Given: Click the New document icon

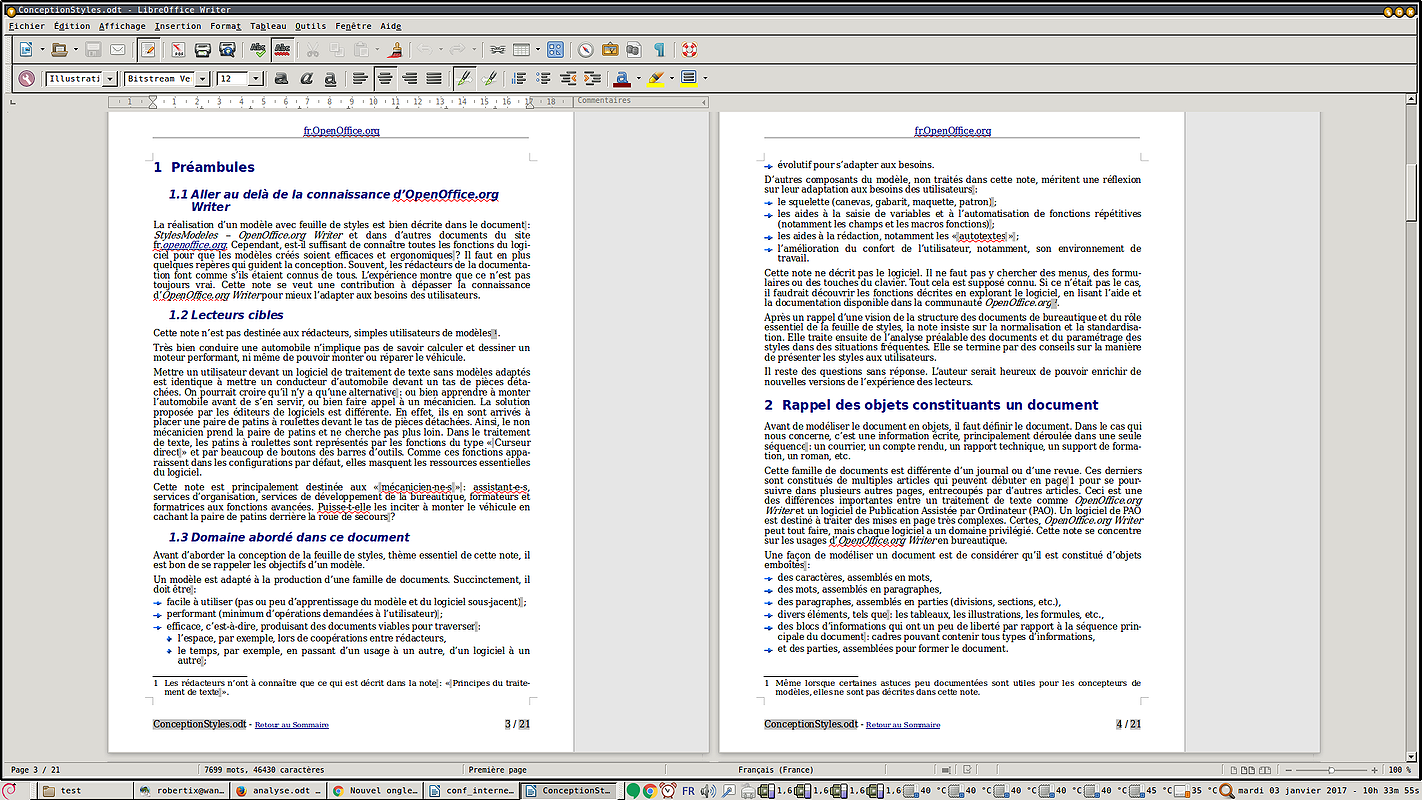Looking at the screenshot, I should (25, 49).
